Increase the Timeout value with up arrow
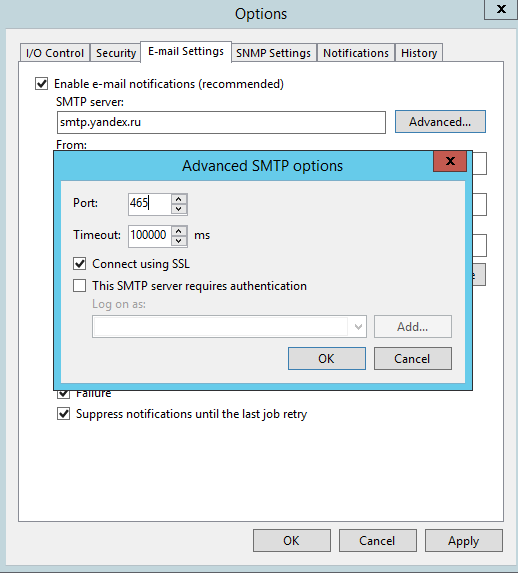 tap(179, 231)
